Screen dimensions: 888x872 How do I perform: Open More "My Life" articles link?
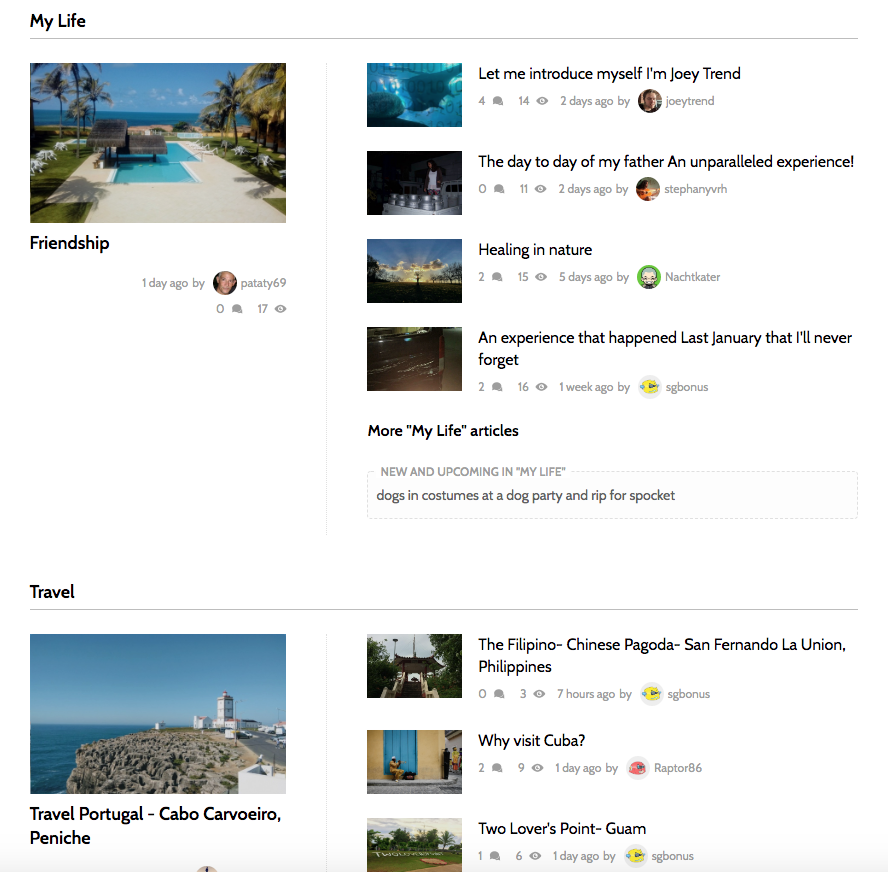(x=443, y=431)
